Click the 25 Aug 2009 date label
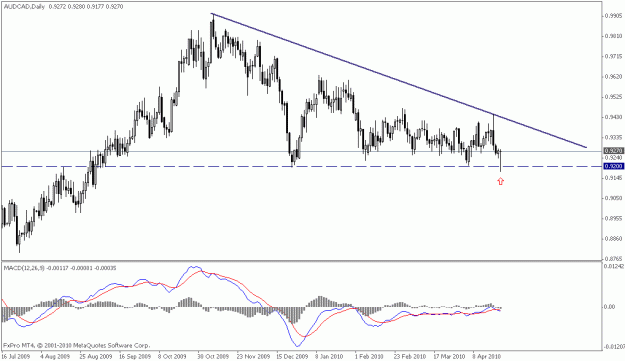Viewport: 625px width, 361px height. point(96,356)
